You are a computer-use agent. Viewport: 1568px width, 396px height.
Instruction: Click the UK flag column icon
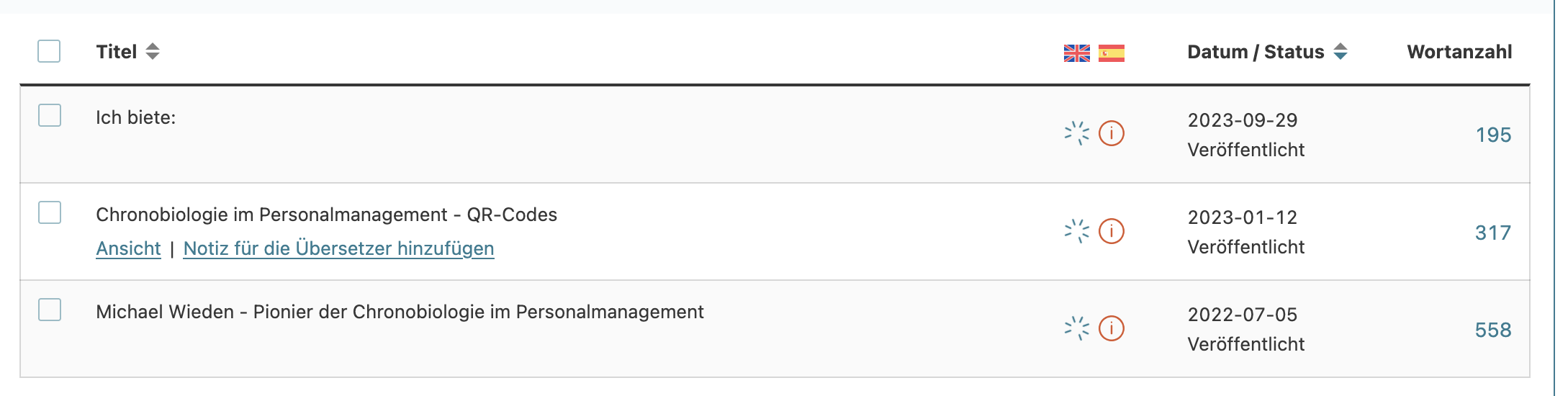tap(1076, 53)
